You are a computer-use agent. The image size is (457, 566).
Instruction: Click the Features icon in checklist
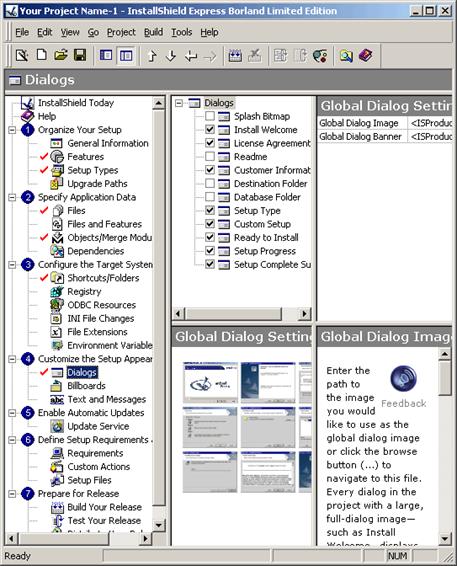tap(57, 157)
